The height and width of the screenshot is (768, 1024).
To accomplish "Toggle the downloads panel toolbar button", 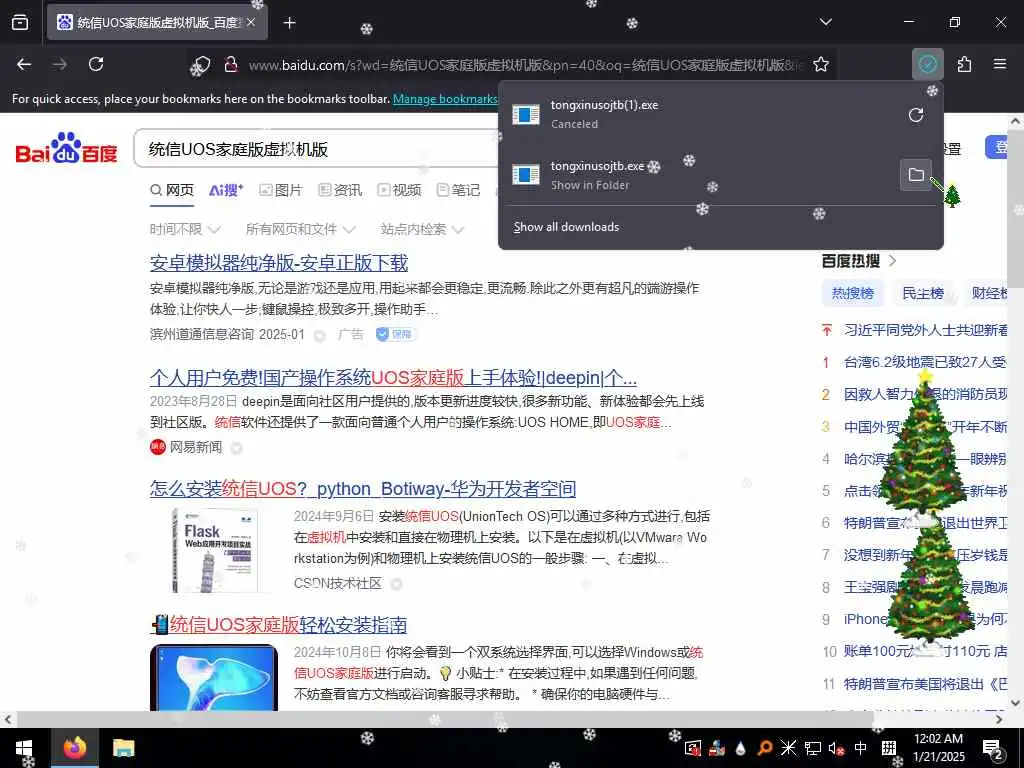I will (927, 64).
